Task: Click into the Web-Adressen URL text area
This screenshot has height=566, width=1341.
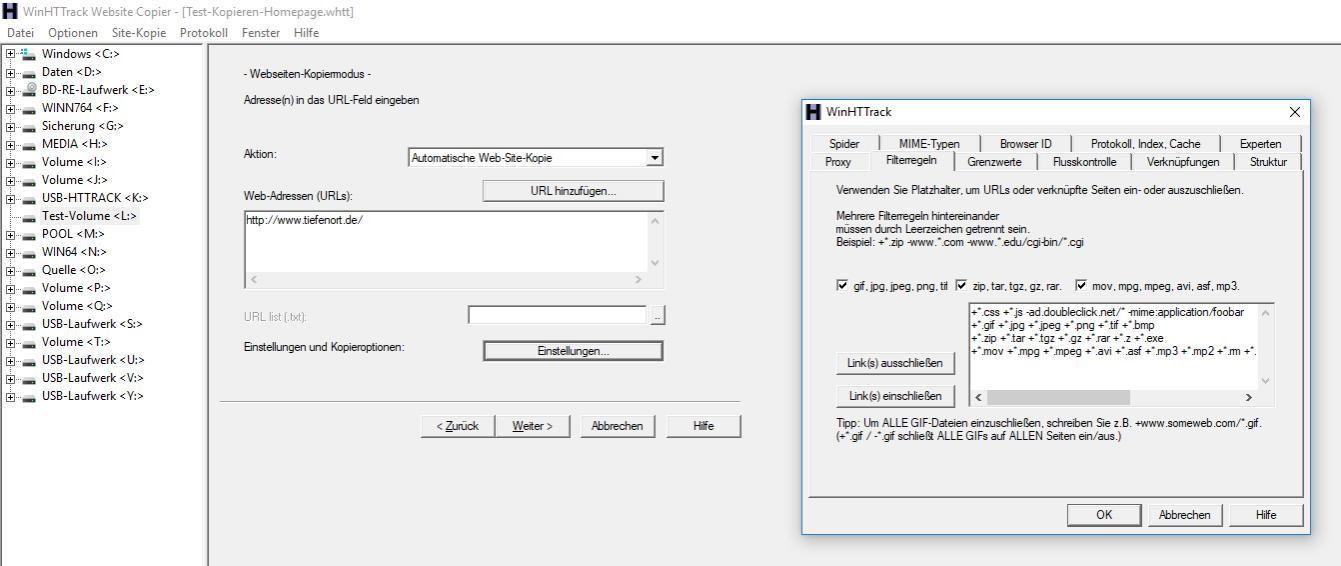Action: tap(445, 241)
